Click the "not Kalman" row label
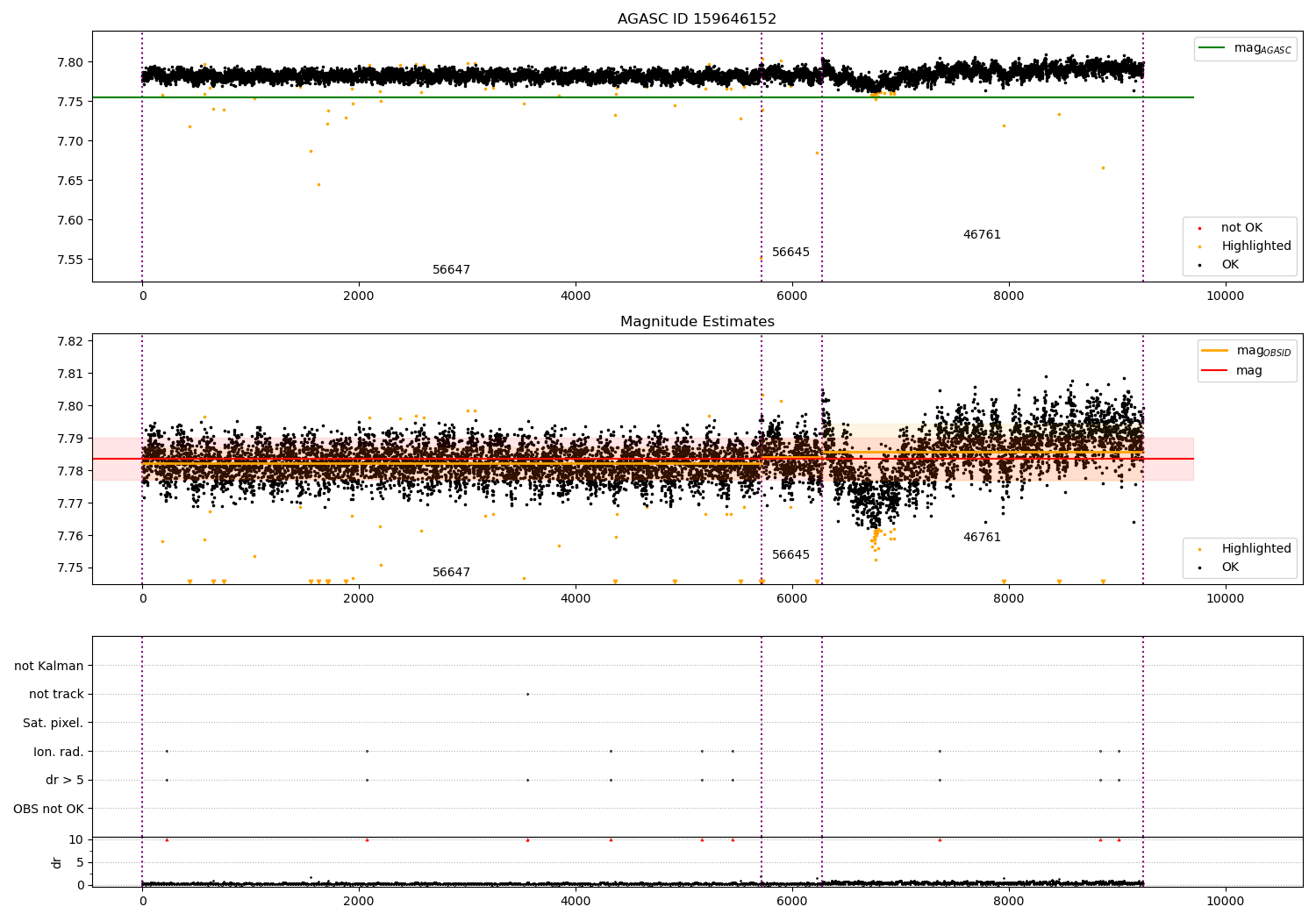Screen dimensions: 1316x921 (49, 666)
